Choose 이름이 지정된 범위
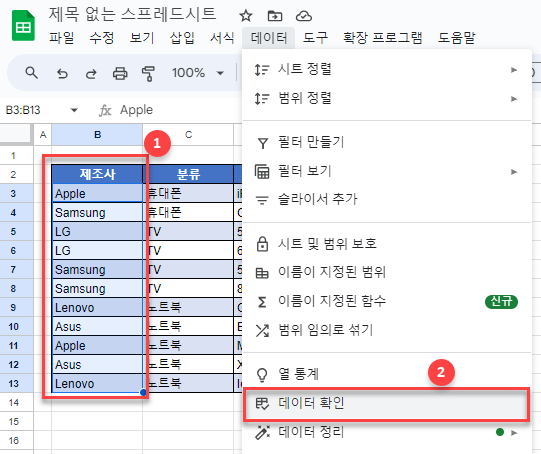The width and height of the screenshot is (541, 454). click(x=386, y=273)
